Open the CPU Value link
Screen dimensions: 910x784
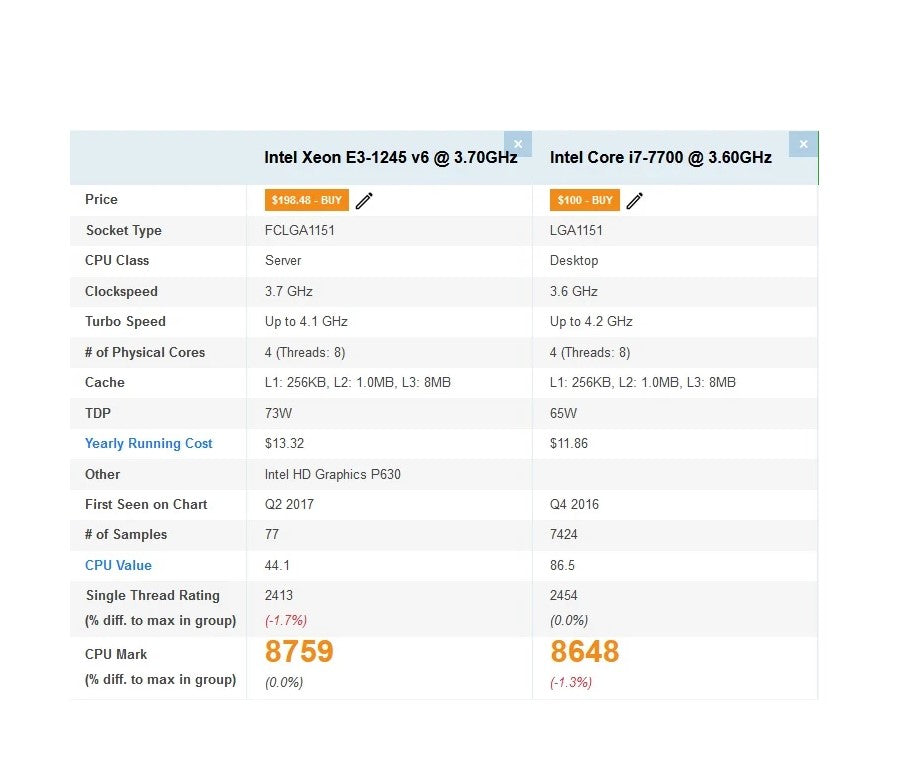coord(118,565)
